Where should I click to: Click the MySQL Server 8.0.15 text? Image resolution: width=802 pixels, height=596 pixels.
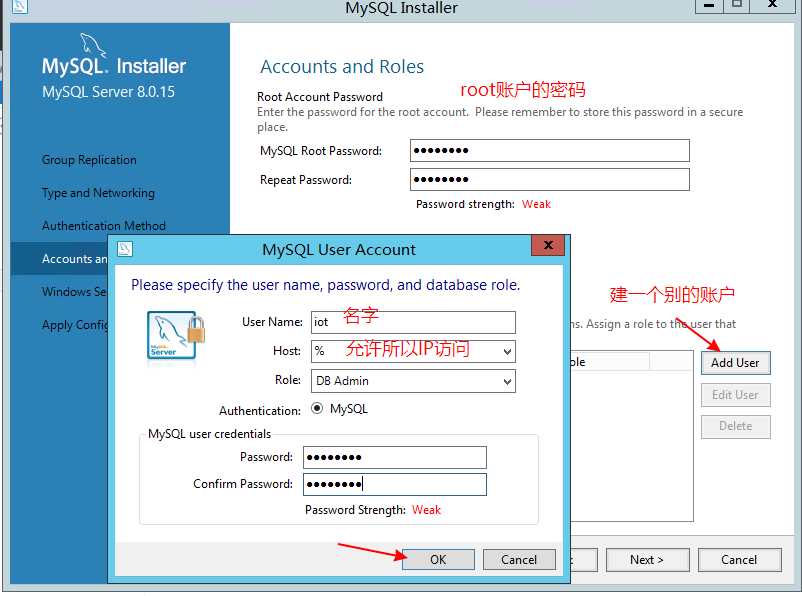[108, 92]
